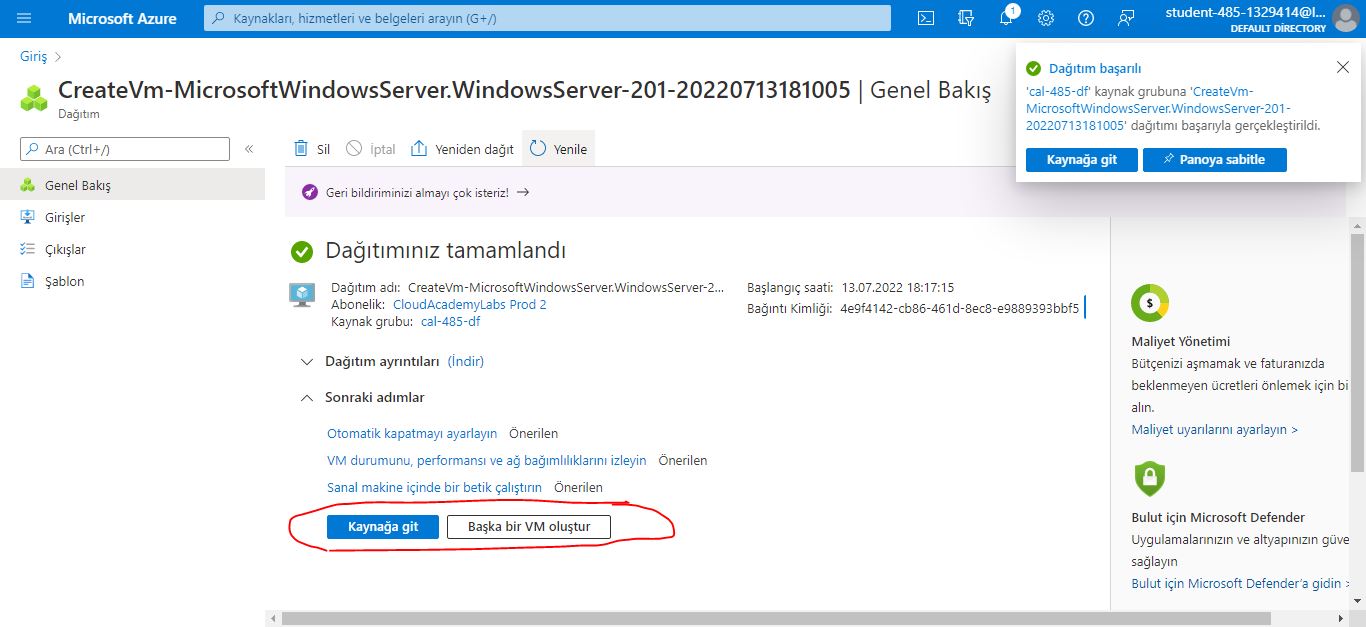Click Başka bir VM oluştur button
Screen dimensions: 1366x627
point(529,527)
